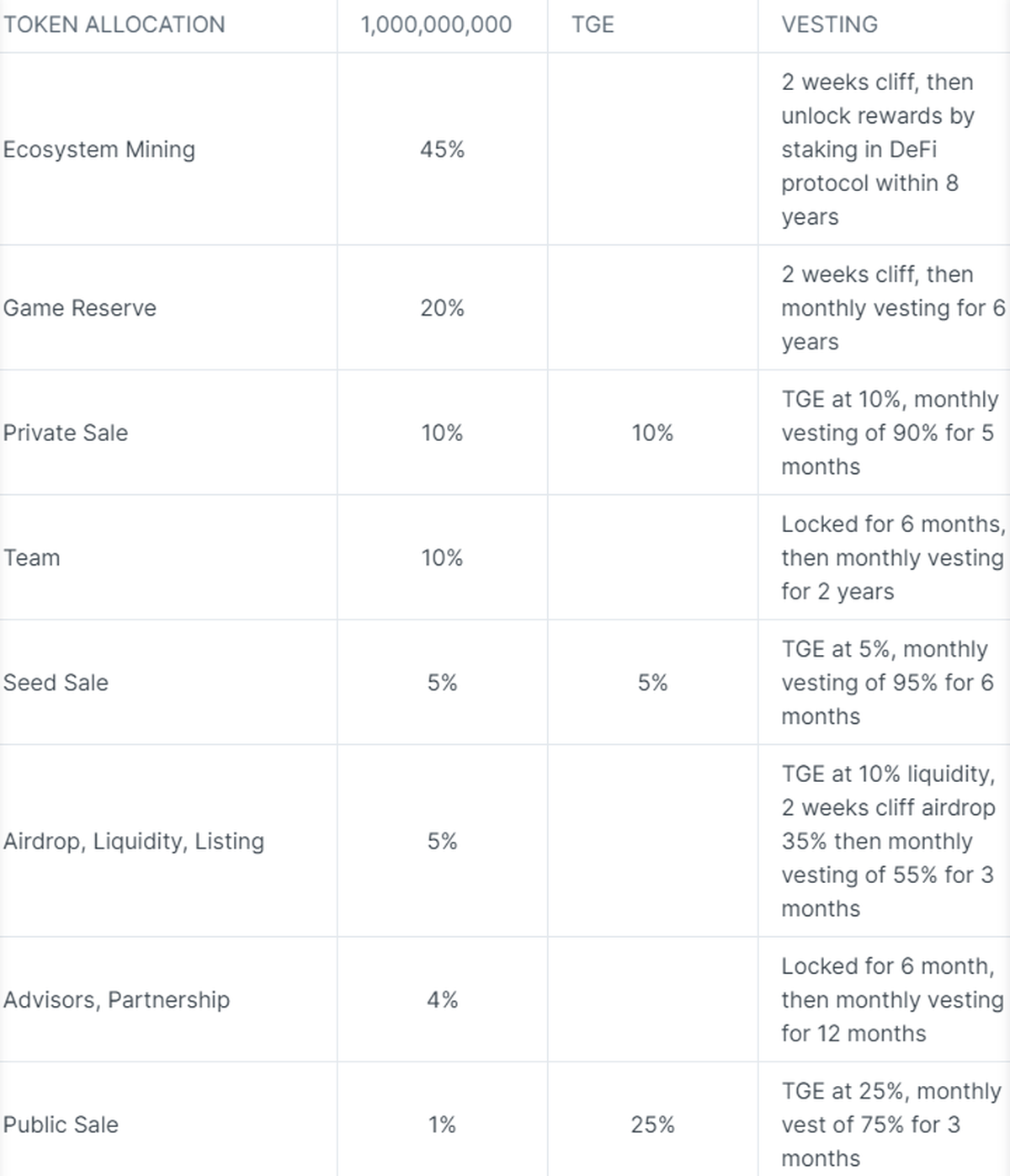Click the VESTING column header
The width and height of the screenshot is (1010, 1176).
pos(829,24)
